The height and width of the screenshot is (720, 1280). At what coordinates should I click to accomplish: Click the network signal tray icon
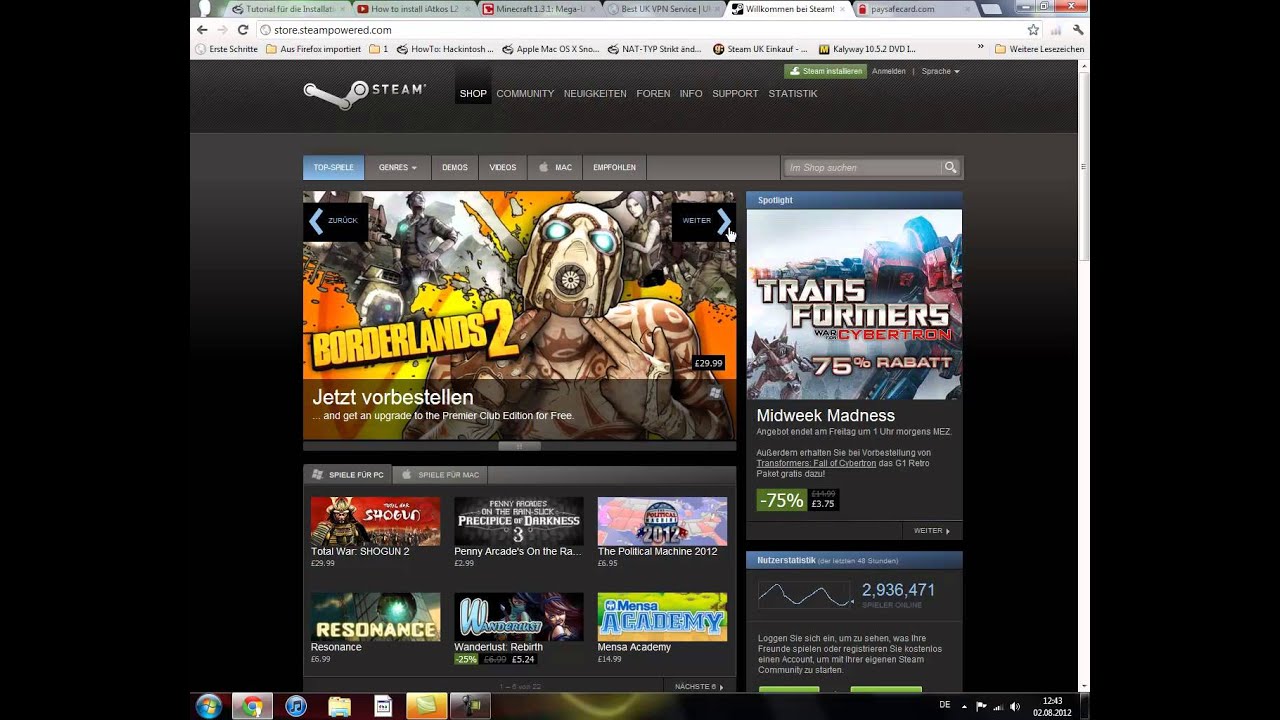tap(998, 706)
